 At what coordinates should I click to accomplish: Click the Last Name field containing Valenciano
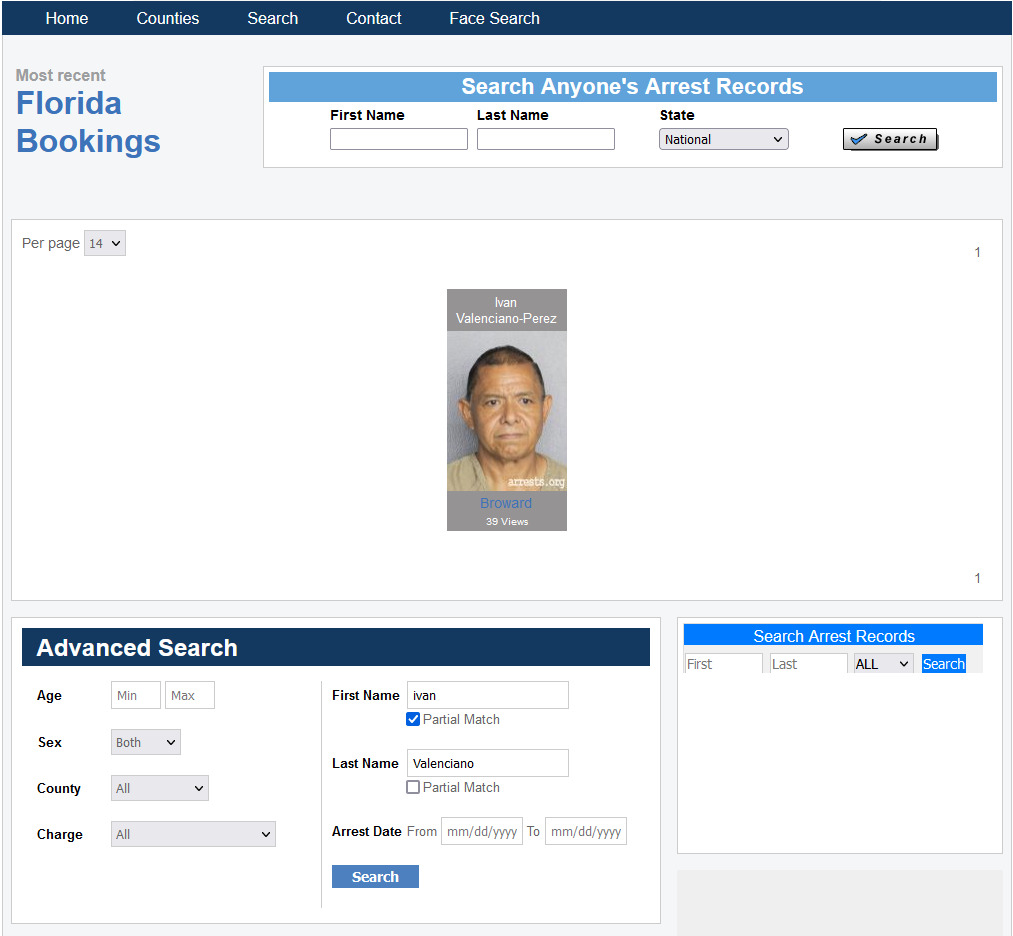(x=488, y=763)
